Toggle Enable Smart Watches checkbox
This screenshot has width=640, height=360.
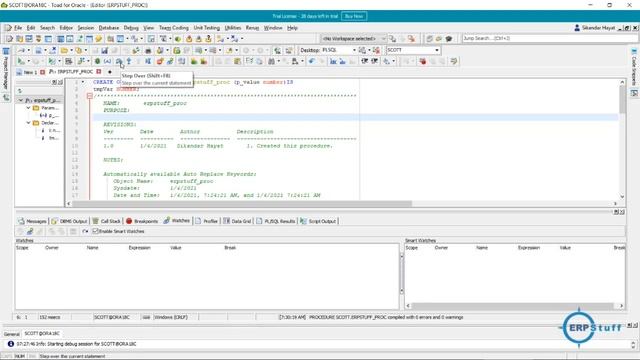click(x=95, y=231)
